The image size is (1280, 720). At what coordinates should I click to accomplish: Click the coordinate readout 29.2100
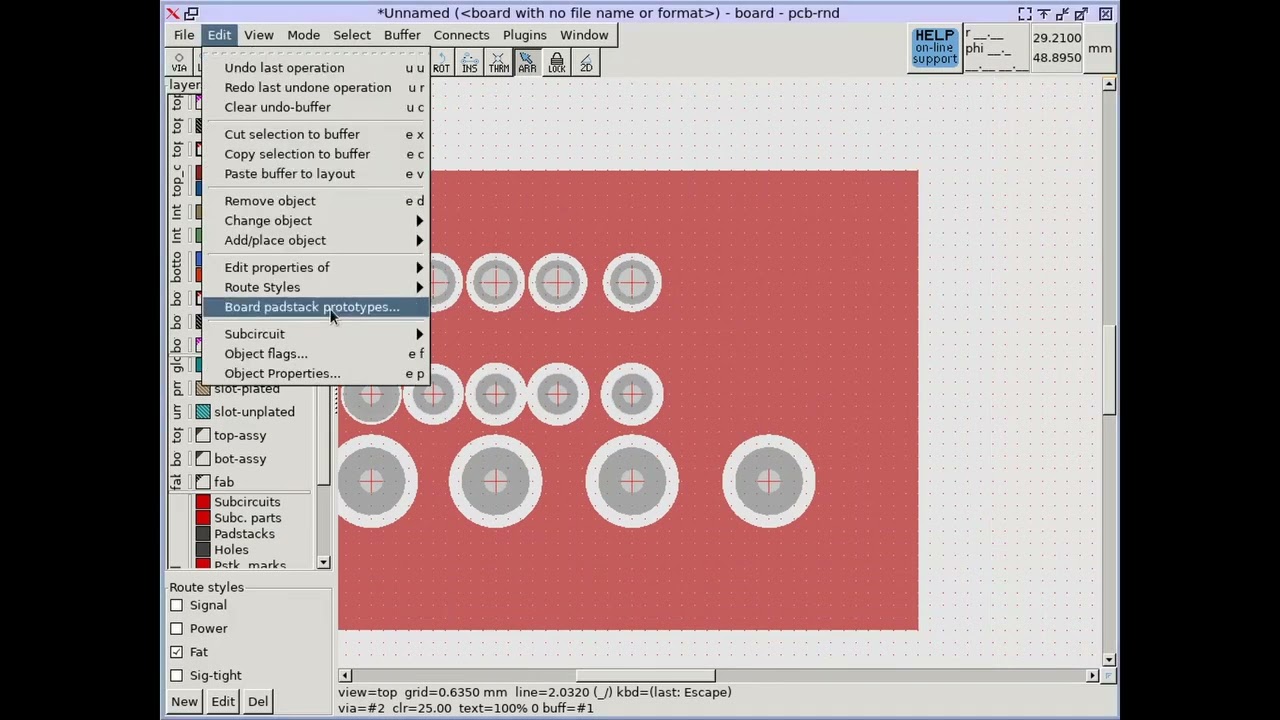click(1057, 38)
